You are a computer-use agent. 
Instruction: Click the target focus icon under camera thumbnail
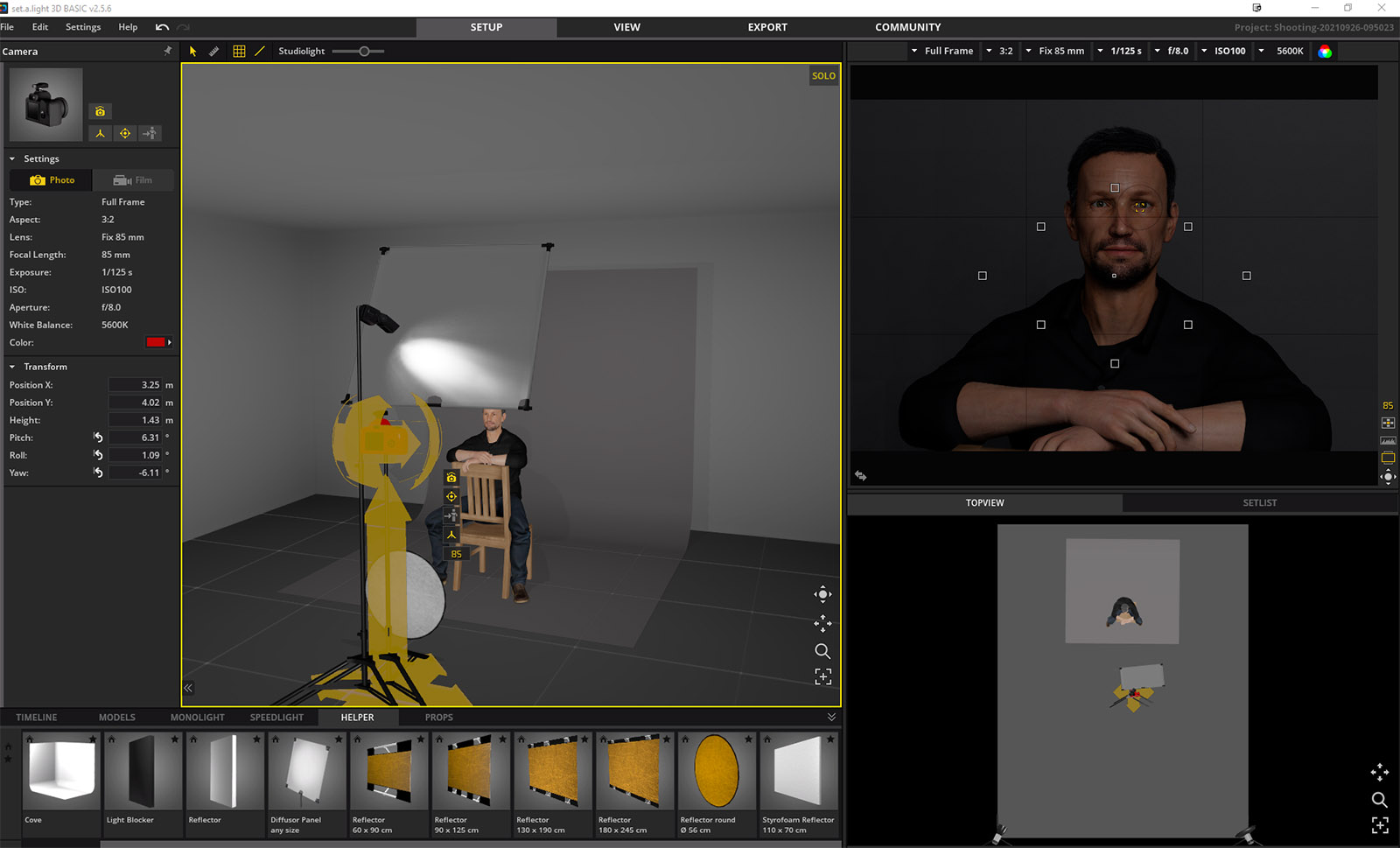(125, 134)
